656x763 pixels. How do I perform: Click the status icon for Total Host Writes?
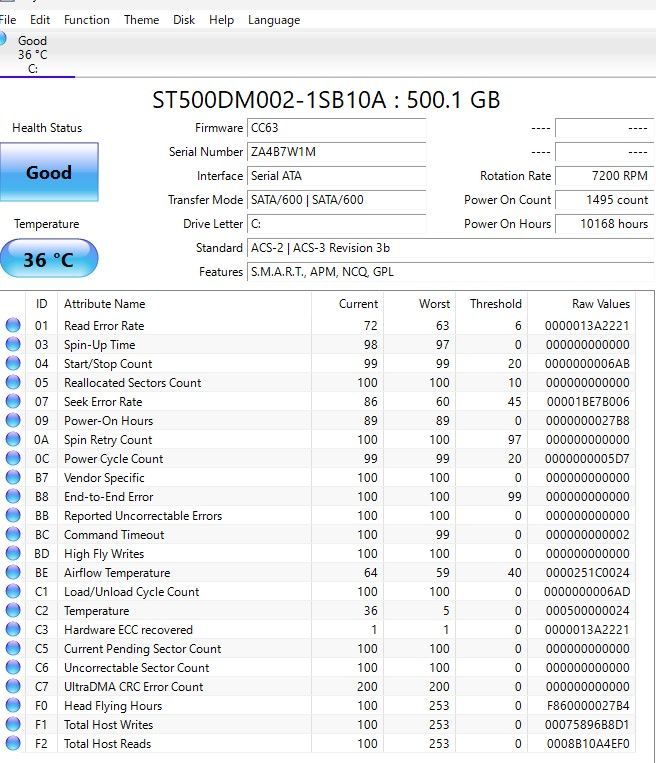click(13, 724)
